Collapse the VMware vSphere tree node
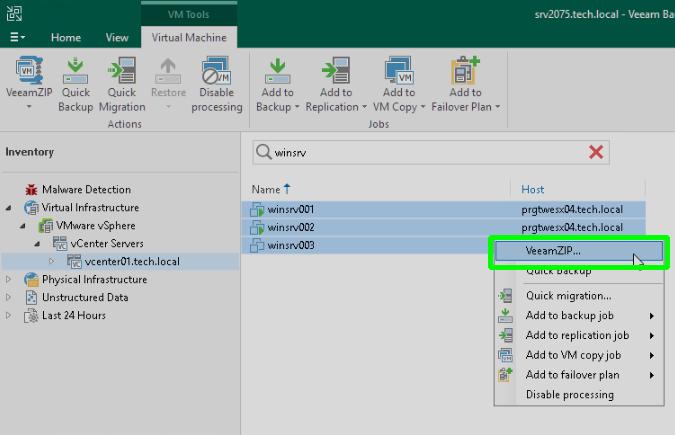The image size is (675, 435). pos(23,226)
